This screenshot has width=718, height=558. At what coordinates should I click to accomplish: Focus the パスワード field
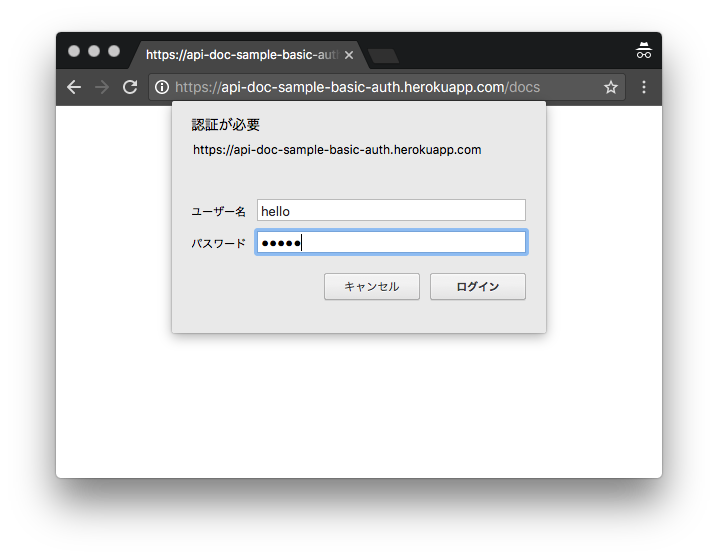[391, 243]
